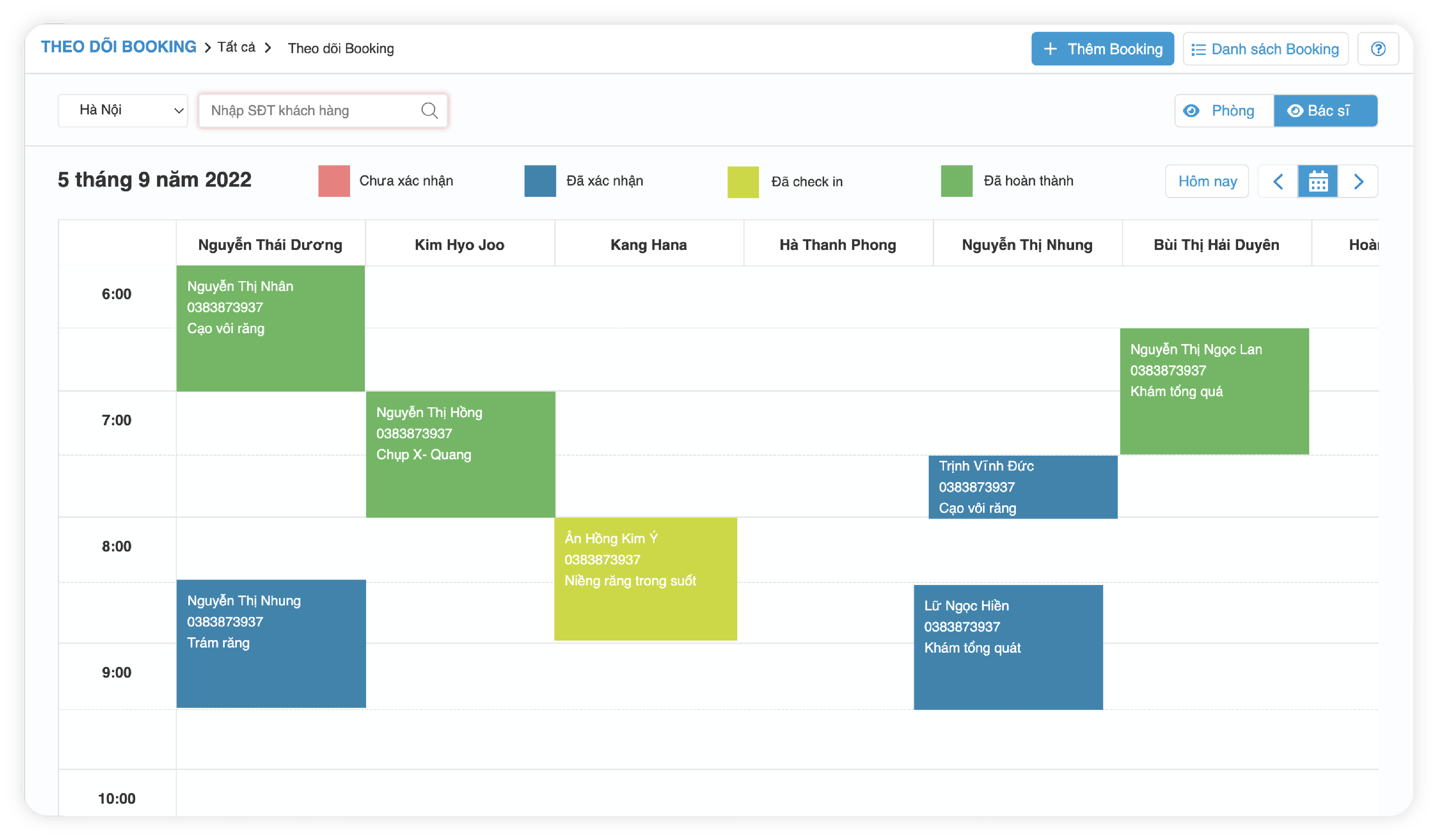Click the yellow Đã check in swatch

[742, 182]
